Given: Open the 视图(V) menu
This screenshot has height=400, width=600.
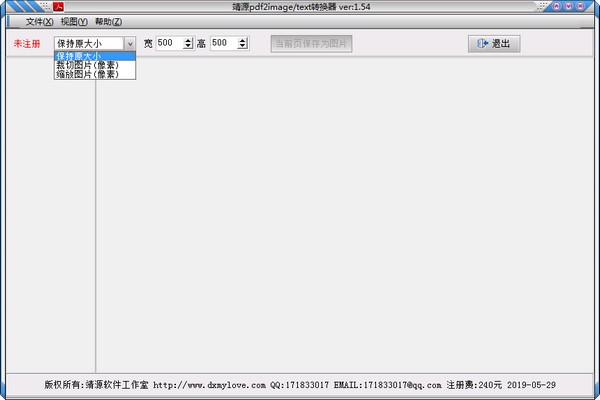Looking at the screenshot, I should tap(74, 22).
